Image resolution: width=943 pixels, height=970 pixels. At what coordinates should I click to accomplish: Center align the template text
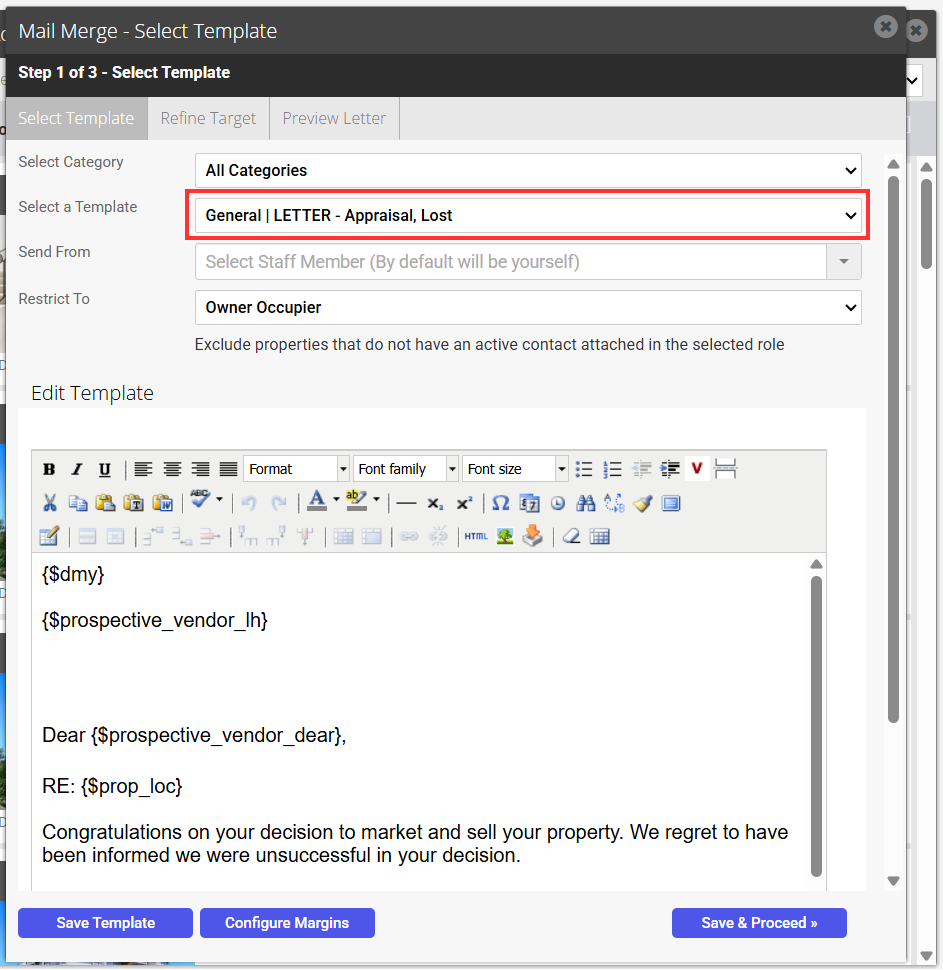(x=172, y=470)
